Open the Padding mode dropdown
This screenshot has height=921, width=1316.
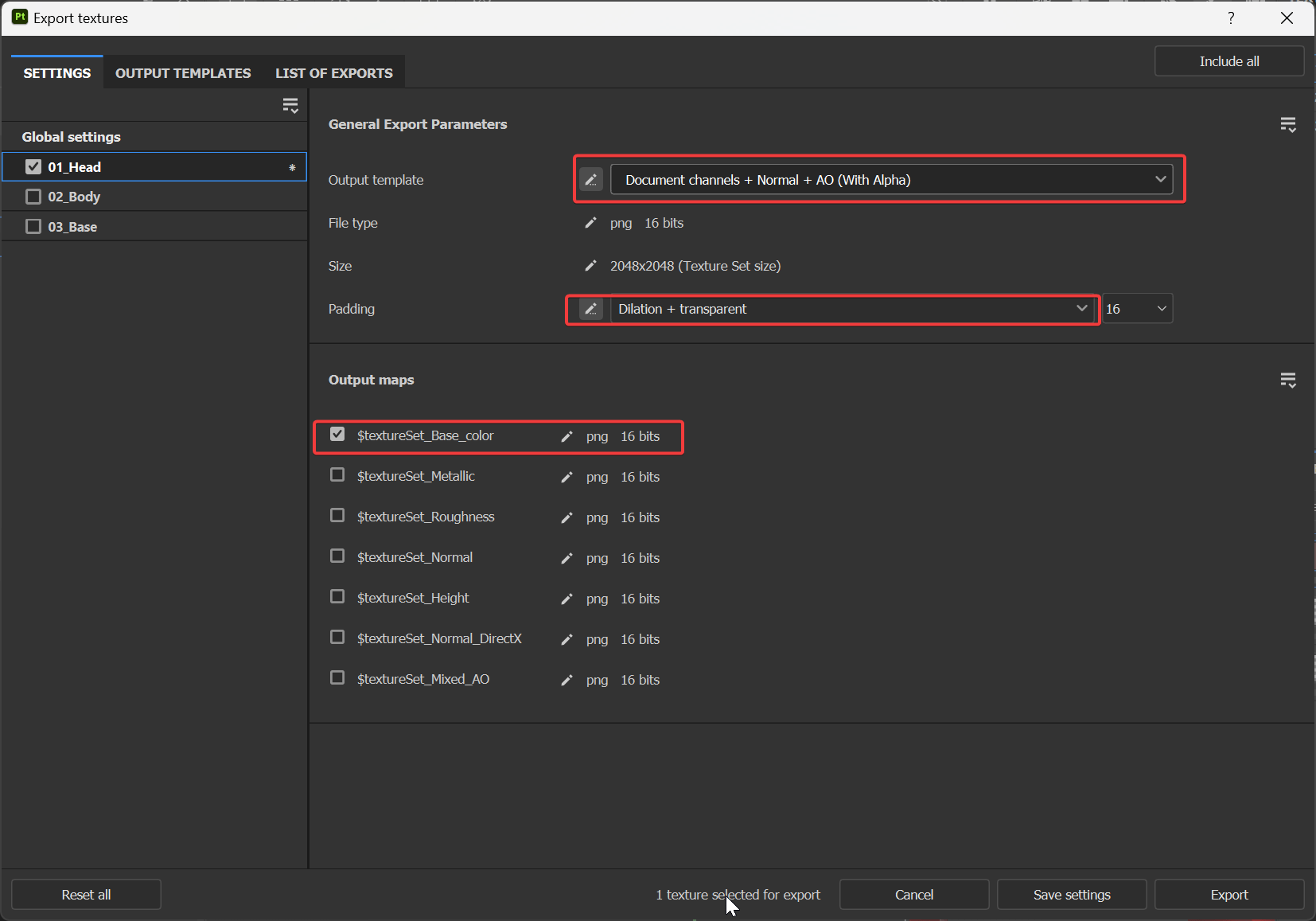click(x=850, y=309)
